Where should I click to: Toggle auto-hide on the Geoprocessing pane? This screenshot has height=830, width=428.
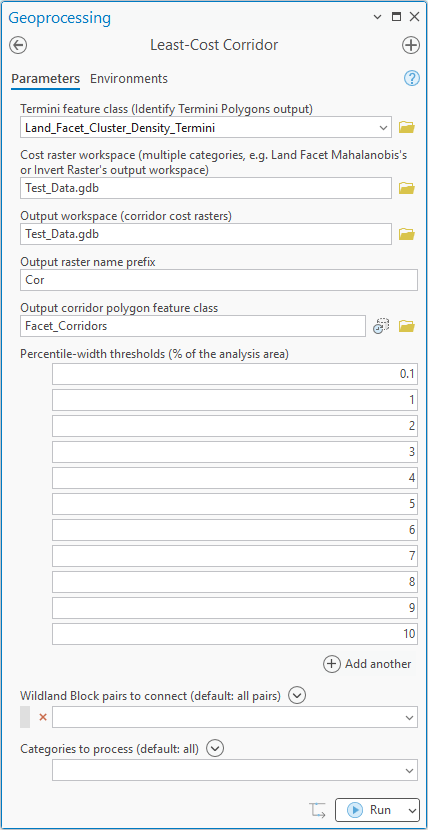pos(396,17)
